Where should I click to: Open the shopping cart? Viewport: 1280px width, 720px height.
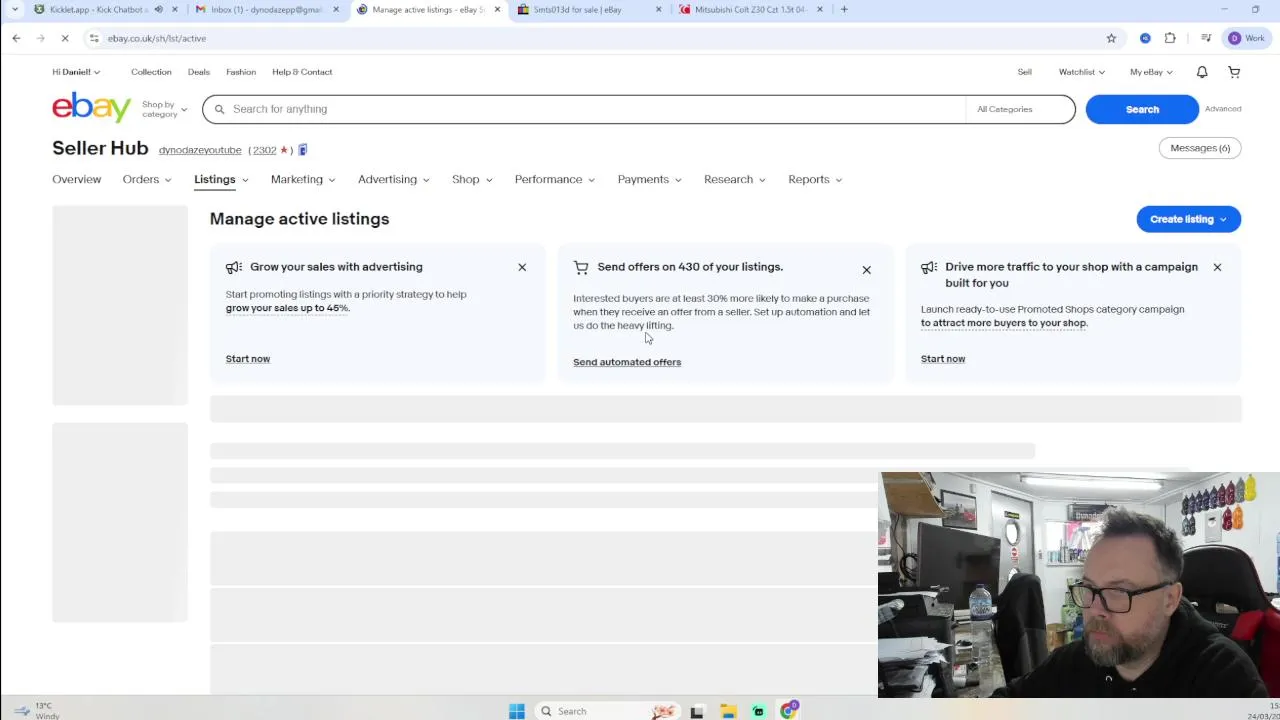tap(1234, 72)
